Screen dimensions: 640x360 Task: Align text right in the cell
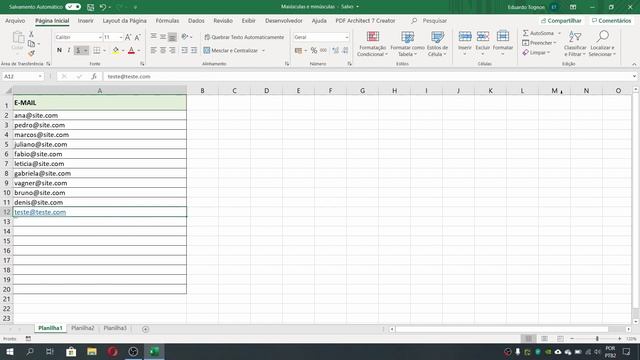(x=172, y=50)
